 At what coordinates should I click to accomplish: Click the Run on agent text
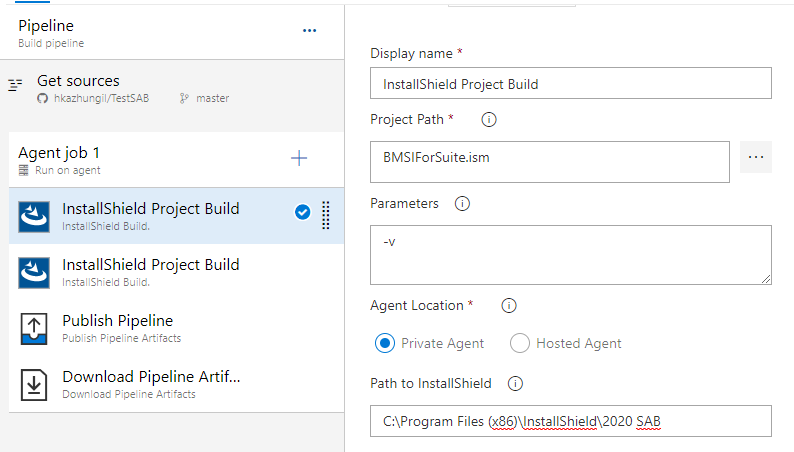68,170
